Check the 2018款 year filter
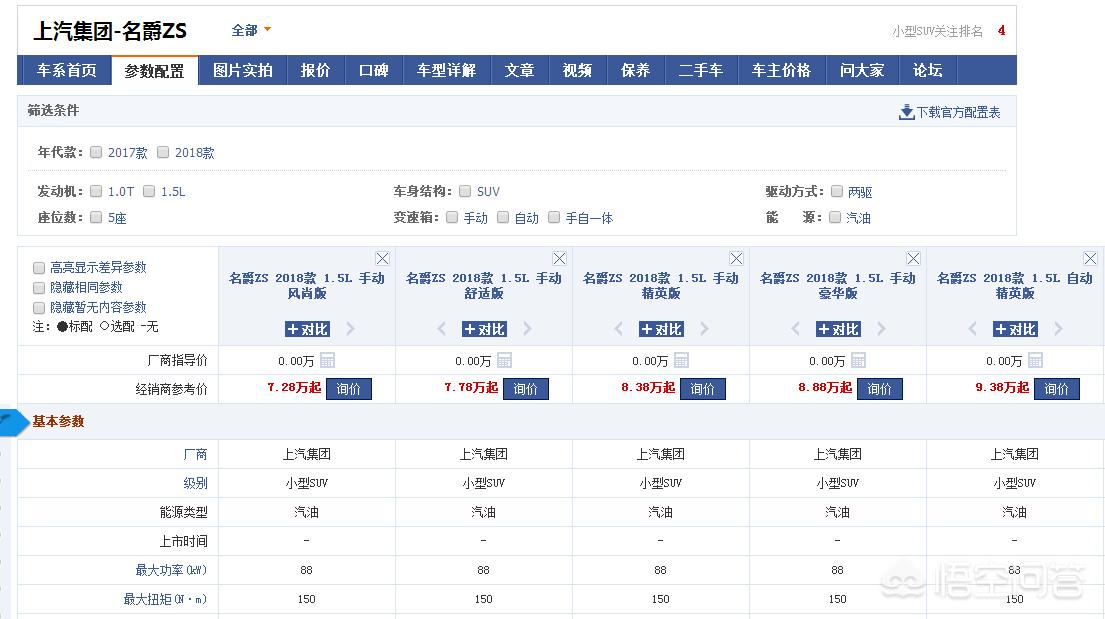The width and height of the screenshot is (1105, 619). pyautogui.click(x=163, y=152)
